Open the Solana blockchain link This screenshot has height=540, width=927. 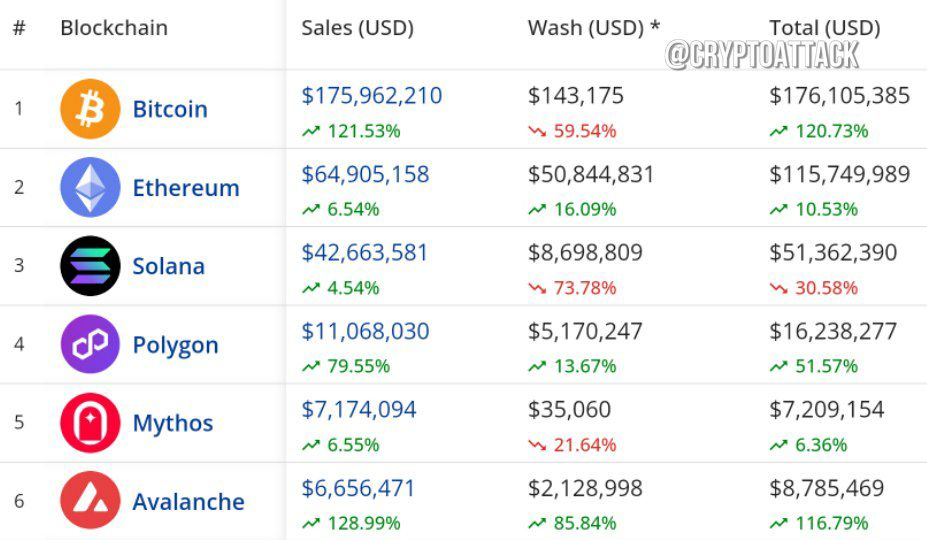pyautogui.click(x=168, y=266)
